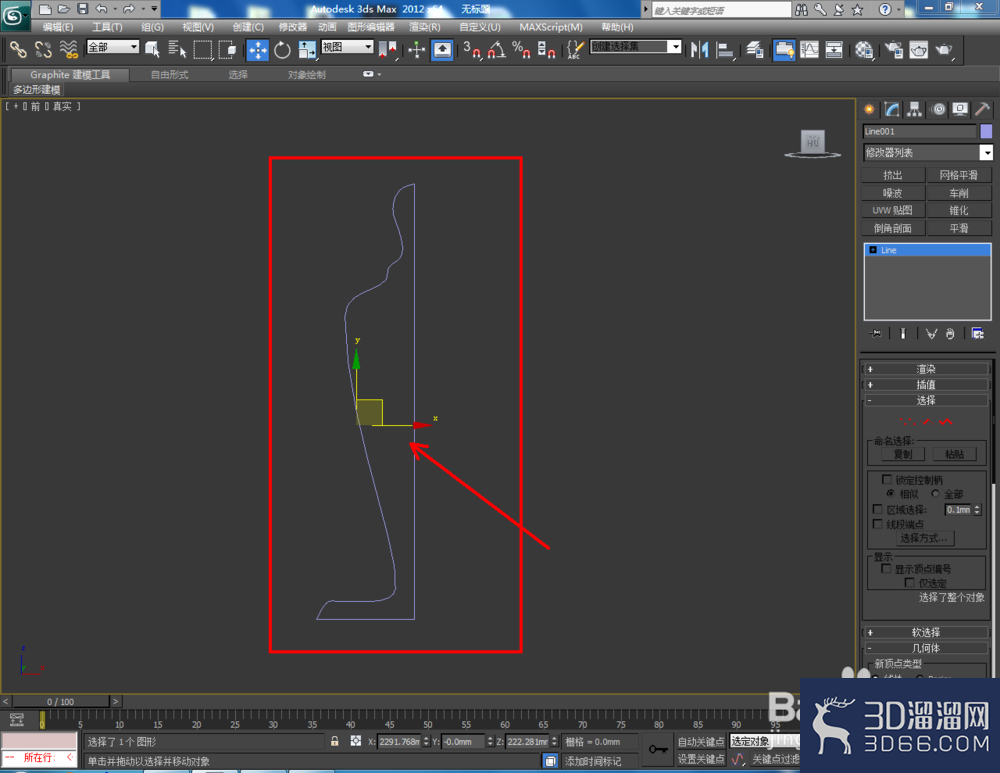Image resolution: width=1000 pixels, height=773 pixels.
Task: Switch to the 自由形式 ribbon tab
Action: tap(170, 75)
